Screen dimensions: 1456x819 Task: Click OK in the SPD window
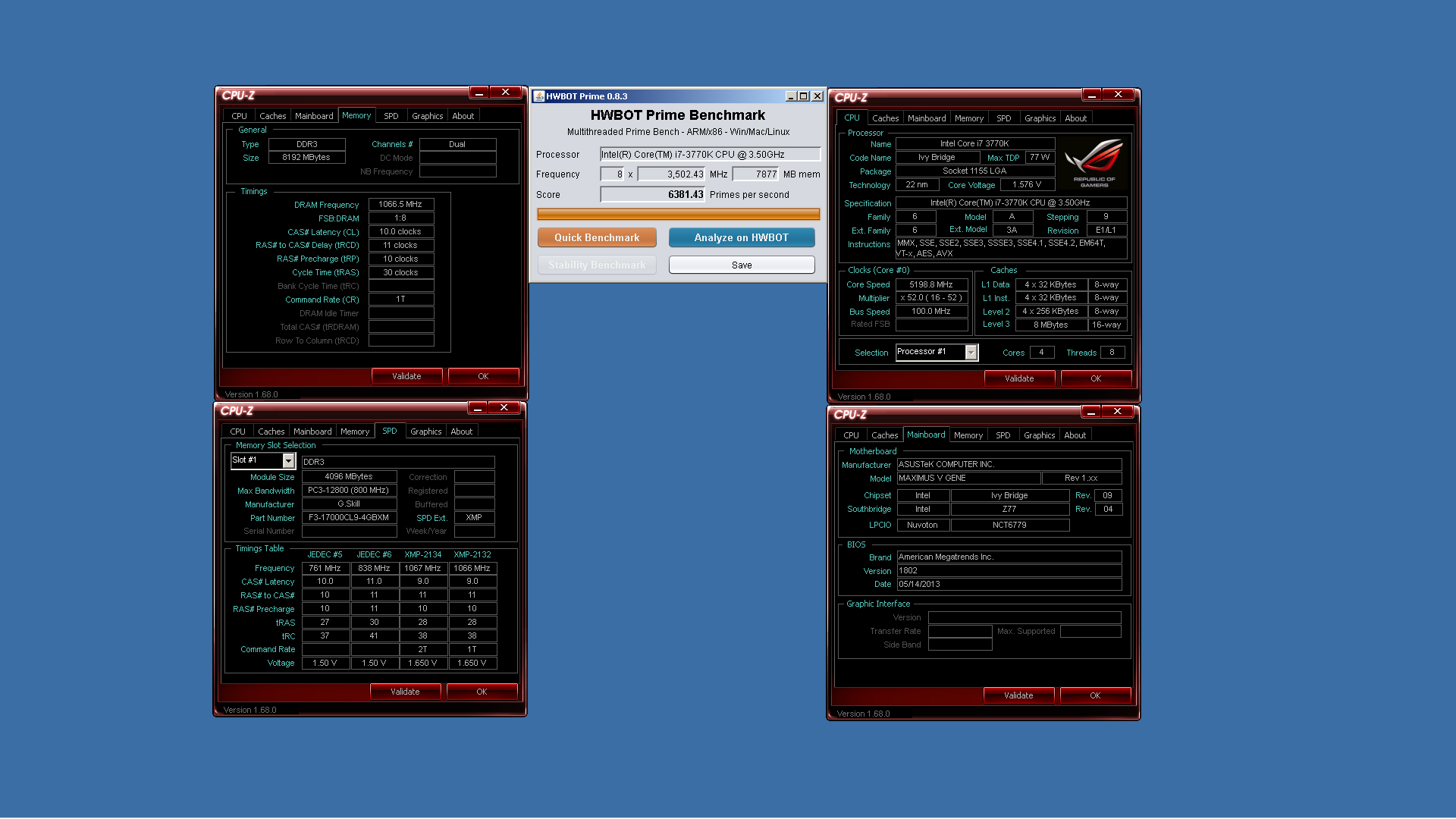coord(482,692)
